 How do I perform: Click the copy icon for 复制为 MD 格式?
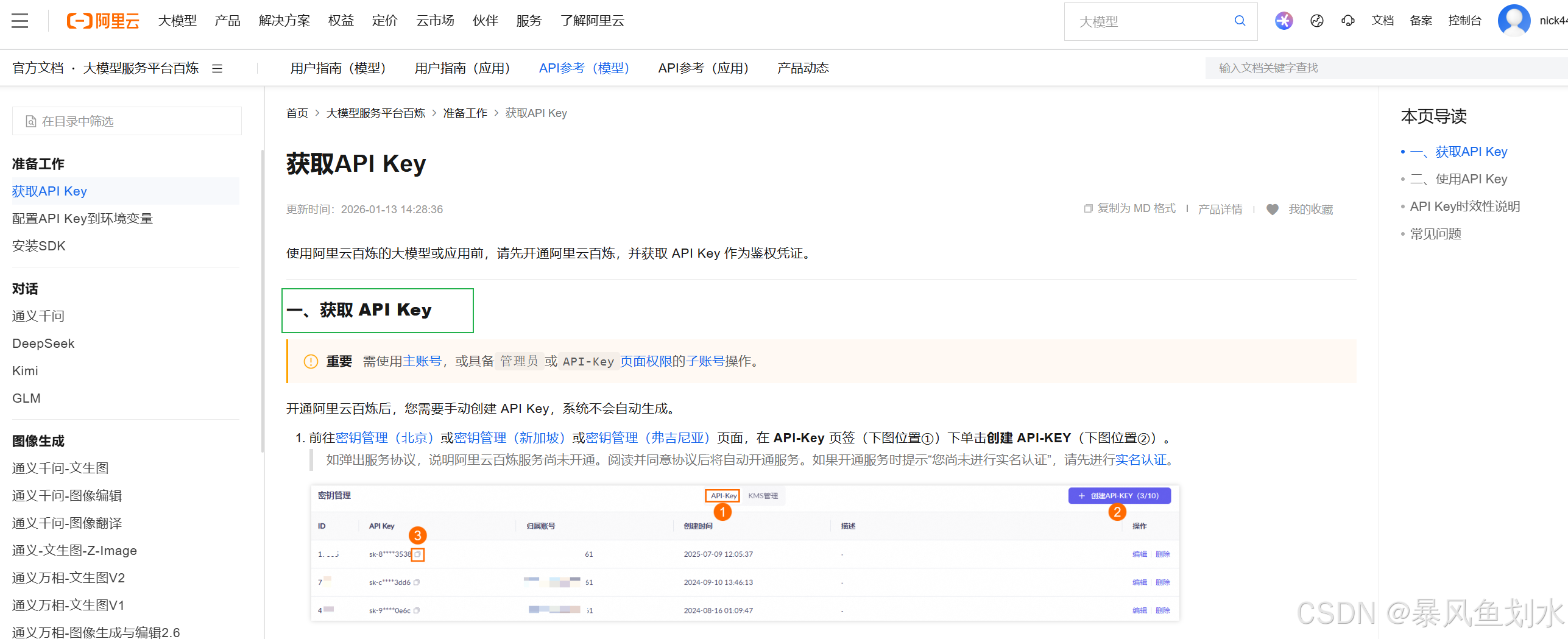(1089, 208)
